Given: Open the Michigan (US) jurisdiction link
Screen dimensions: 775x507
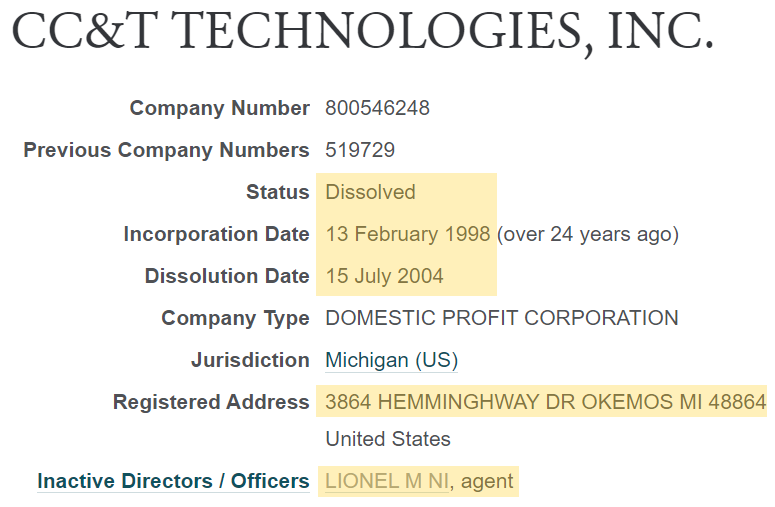Looking at the screenshot, I should point(391,360).
